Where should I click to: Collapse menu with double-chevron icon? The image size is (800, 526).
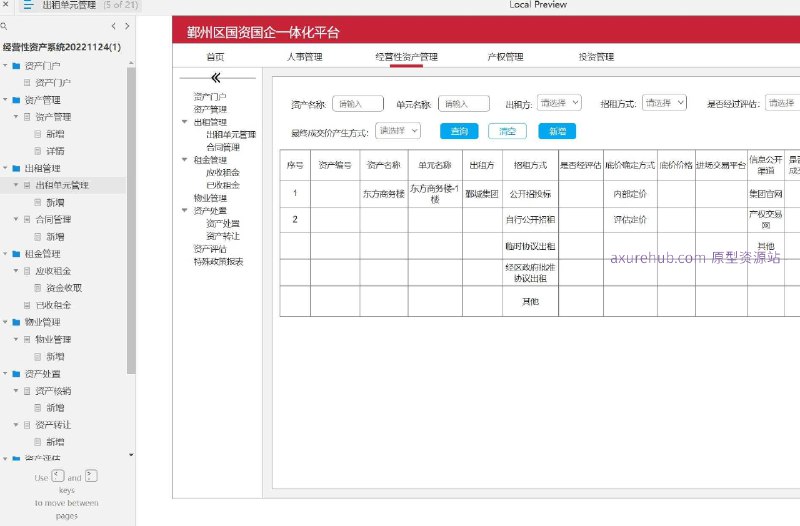click(216, 78)
